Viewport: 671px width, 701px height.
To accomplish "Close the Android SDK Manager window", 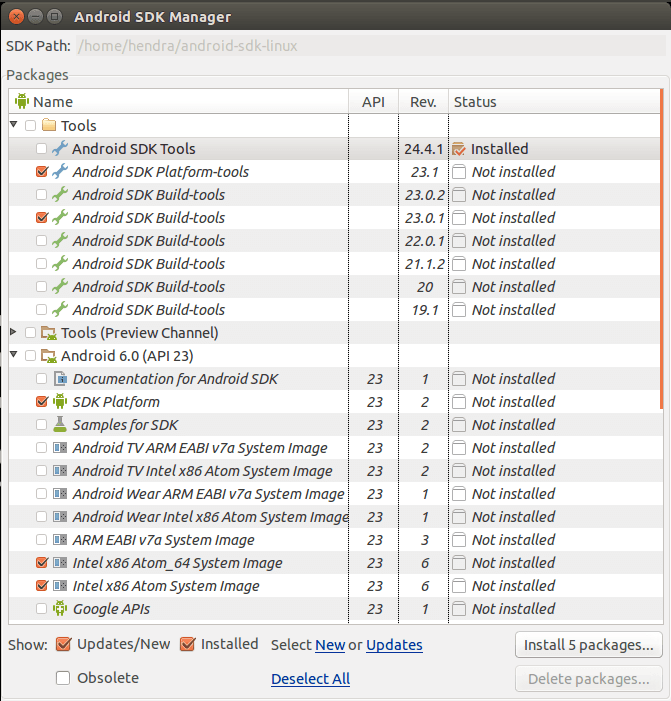I will tap(16, 17).
